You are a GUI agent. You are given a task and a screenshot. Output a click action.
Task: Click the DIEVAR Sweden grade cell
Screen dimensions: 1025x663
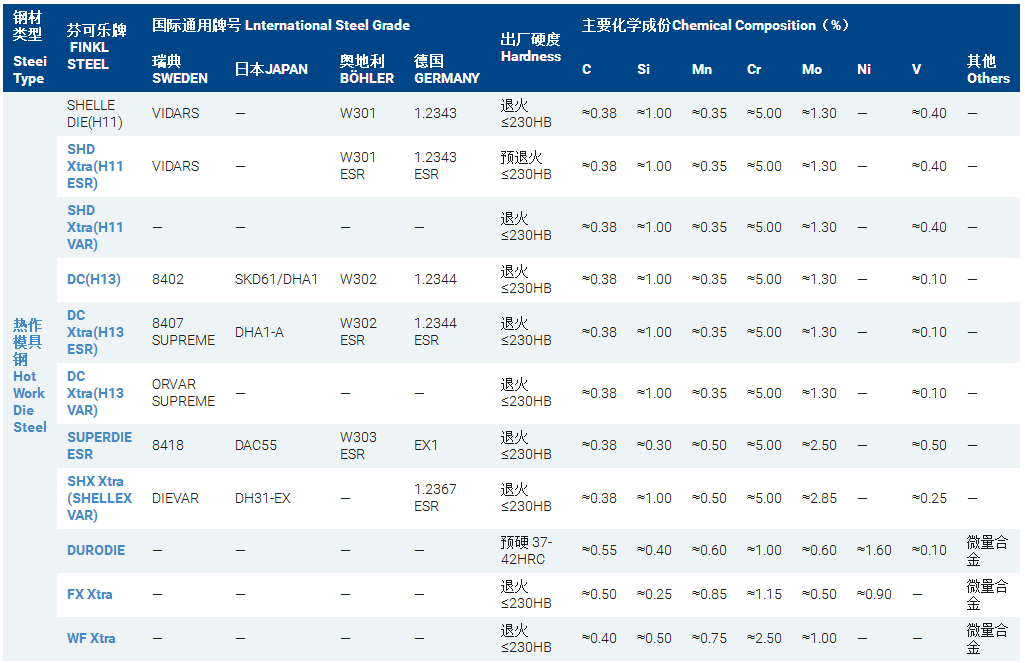click(178, 498)
